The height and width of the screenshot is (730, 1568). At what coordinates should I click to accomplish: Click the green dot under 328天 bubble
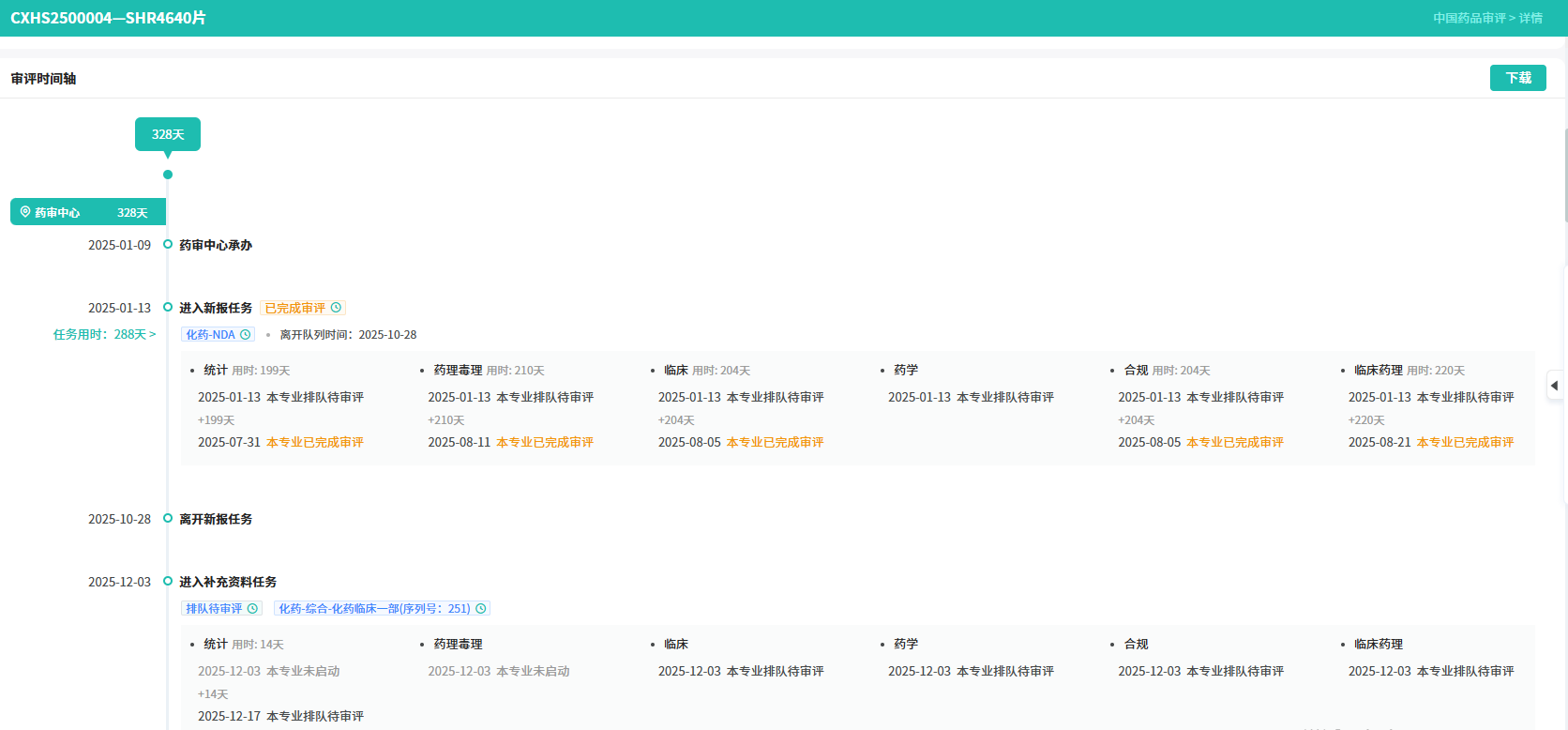coord(168,175)
